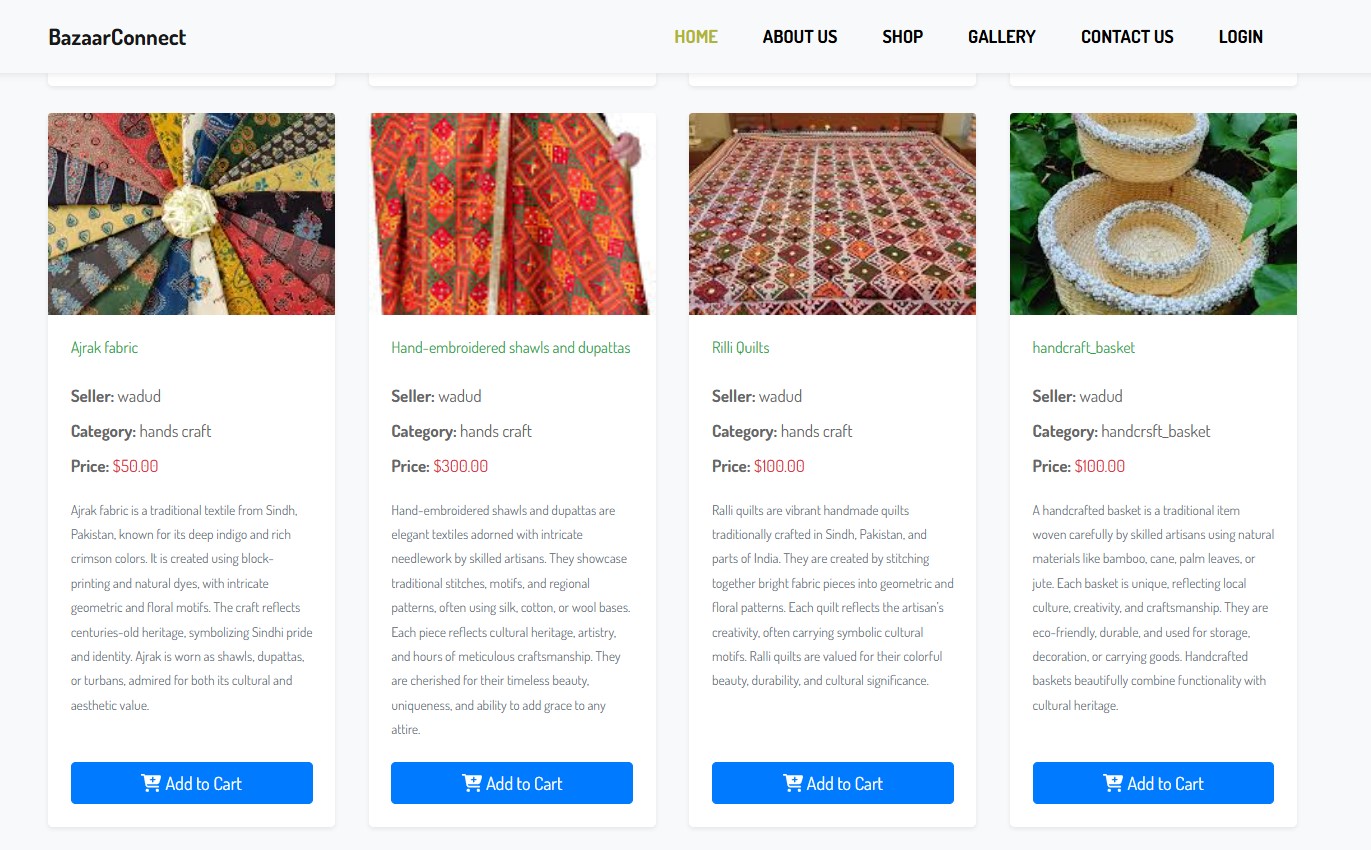Go to the About Us page
Image resolution: width=1371 pixels, height=850 pixels.
click(x=800, y=37)
